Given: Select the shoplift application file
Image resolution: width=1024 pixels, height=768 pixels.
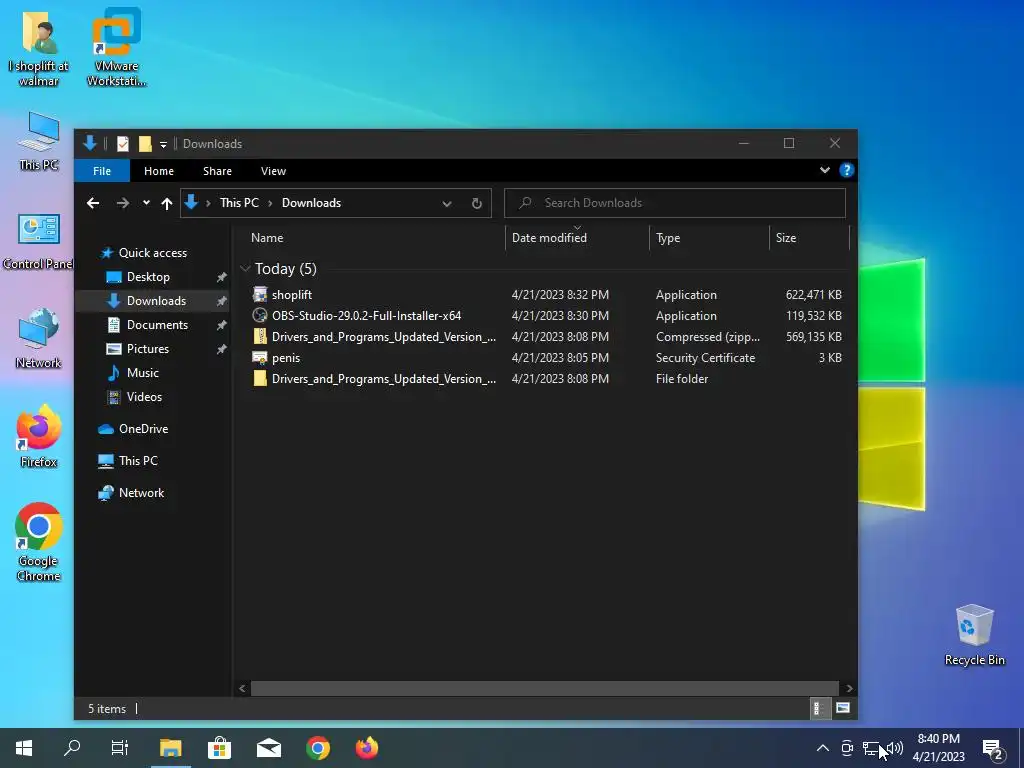Looking at the screenshot, I should tap(547, 295).
